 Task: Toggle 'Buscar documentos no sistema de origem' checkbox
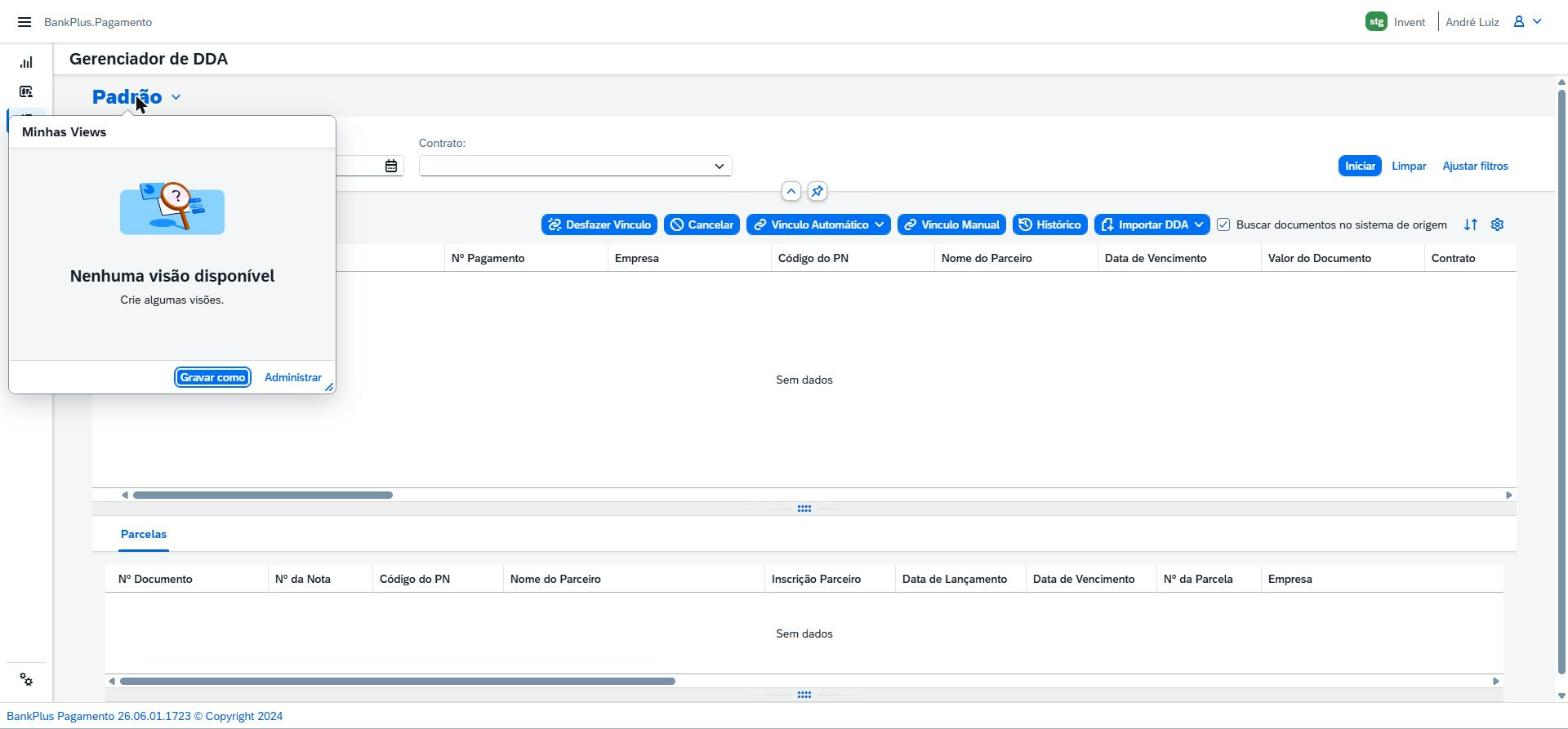pos(1223,225)
